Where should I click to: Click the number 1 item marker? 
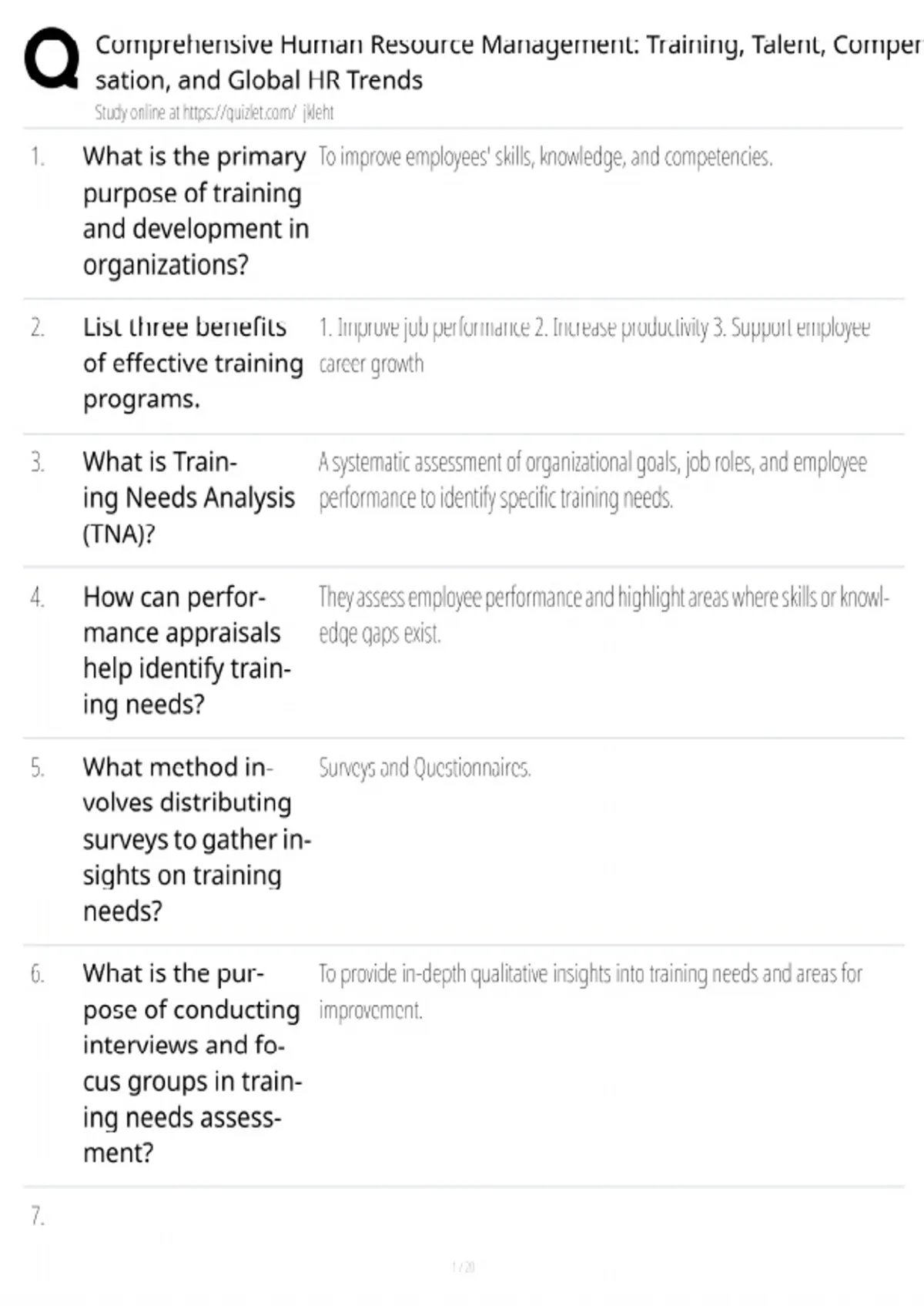tap(38, 157)
